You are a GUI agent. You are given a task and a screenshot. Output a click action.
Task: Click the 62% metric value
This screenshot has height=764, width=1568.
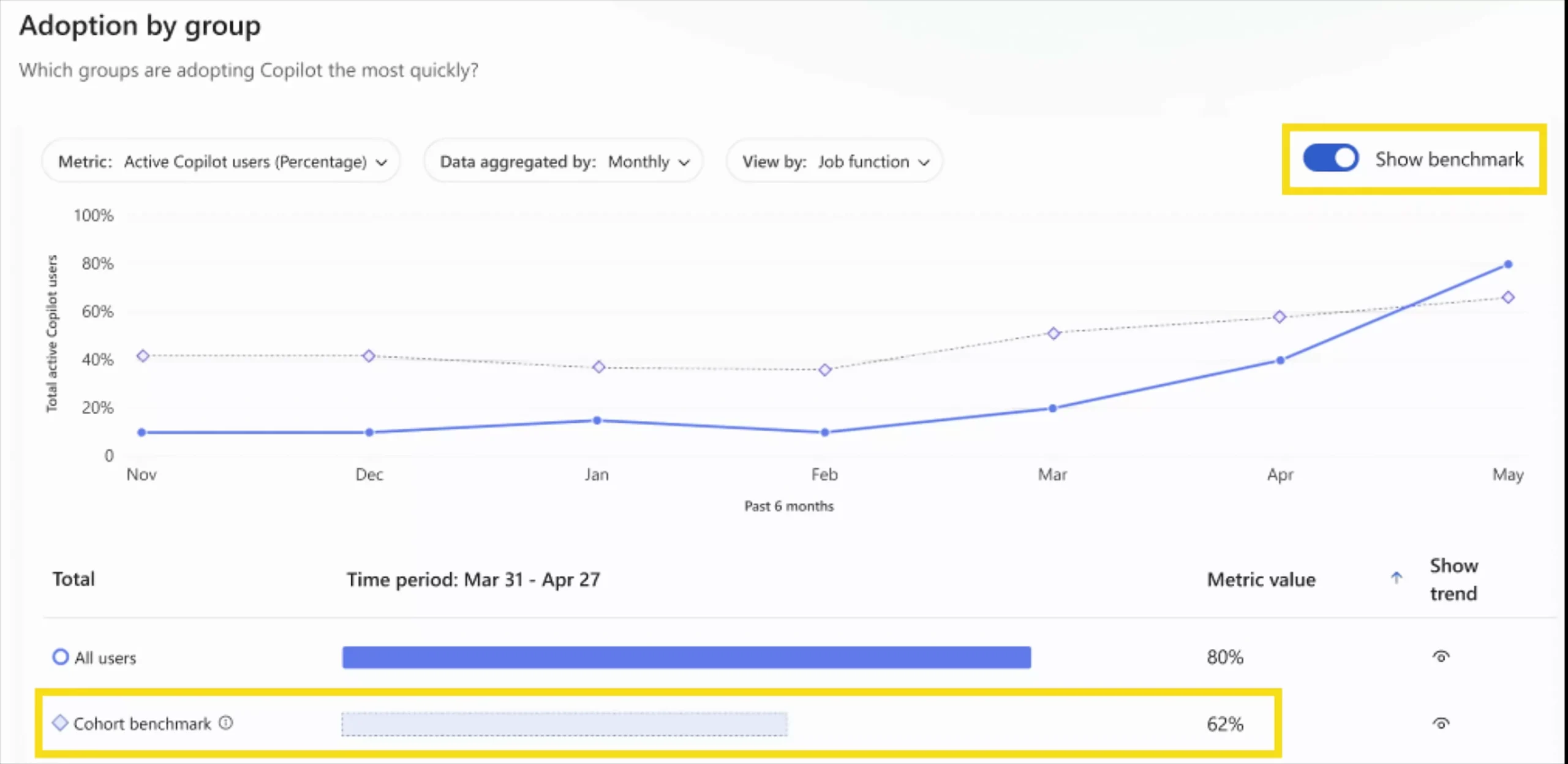pos(1224,724)
